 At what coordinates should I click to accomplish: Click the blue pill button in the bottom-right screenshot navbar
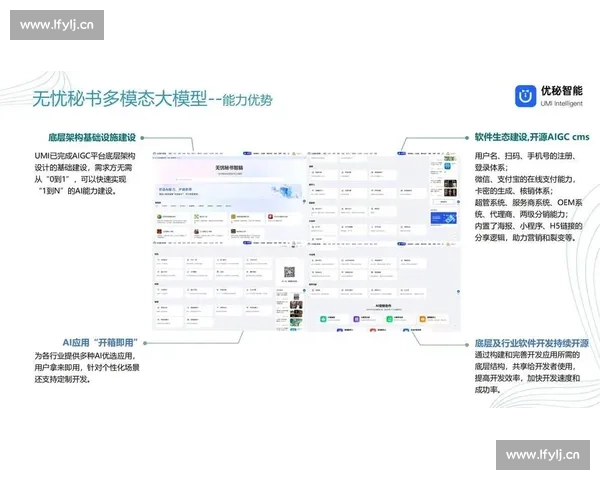tap(401, 243)
